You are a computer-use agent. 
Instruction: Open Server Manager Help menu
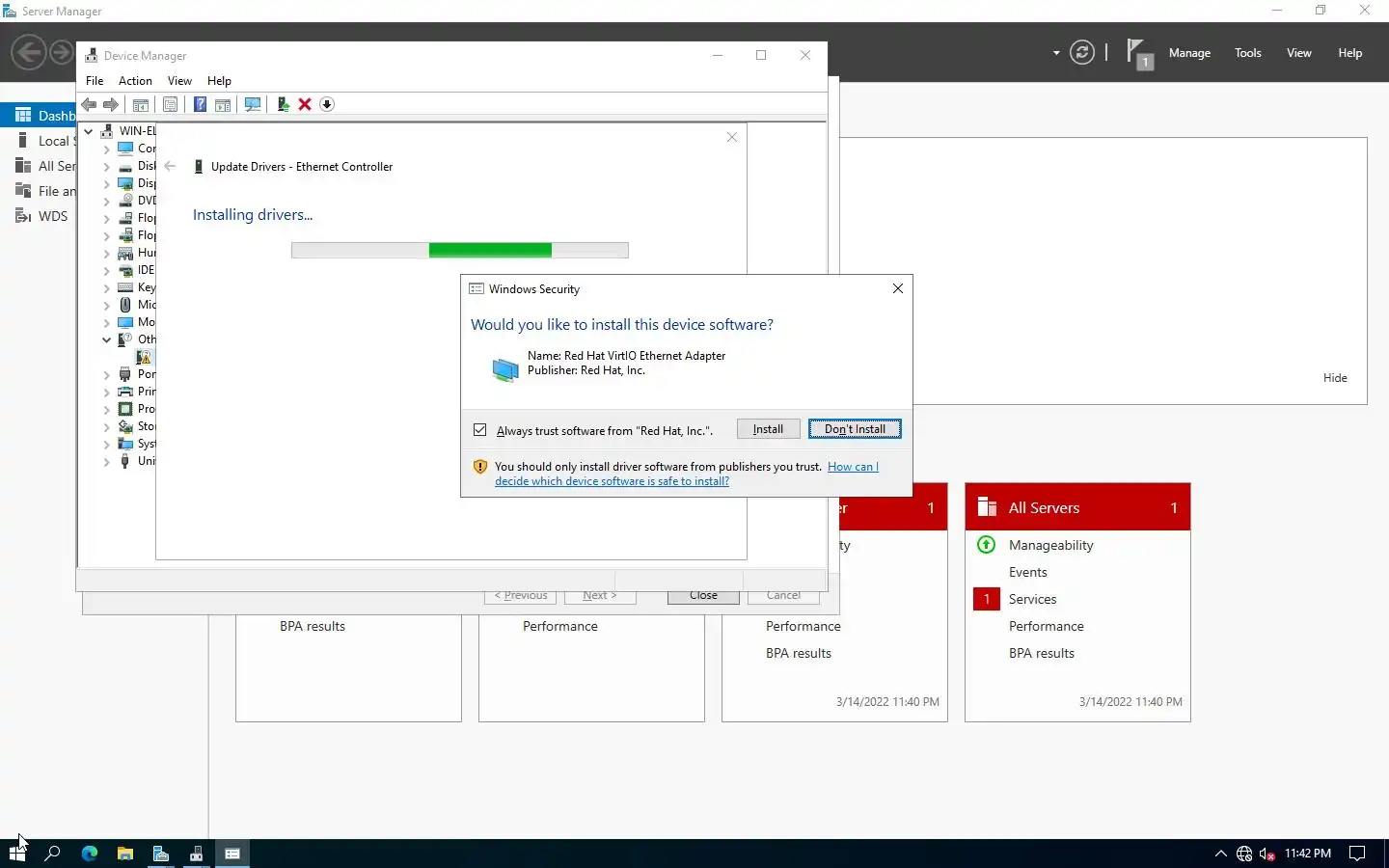pos(1349,53)
